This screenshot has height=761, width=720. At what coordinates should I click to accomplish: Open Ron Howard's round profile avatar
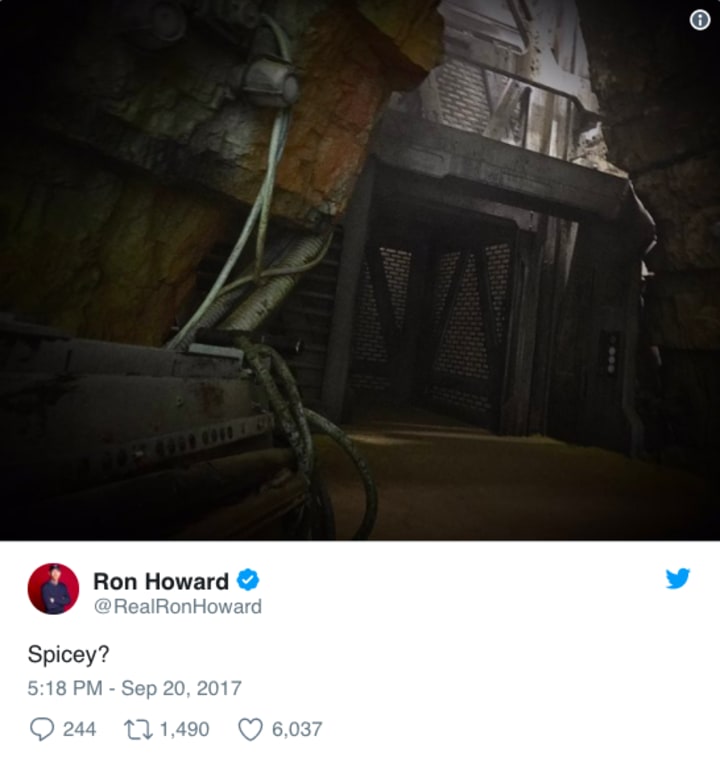[53, 589]
